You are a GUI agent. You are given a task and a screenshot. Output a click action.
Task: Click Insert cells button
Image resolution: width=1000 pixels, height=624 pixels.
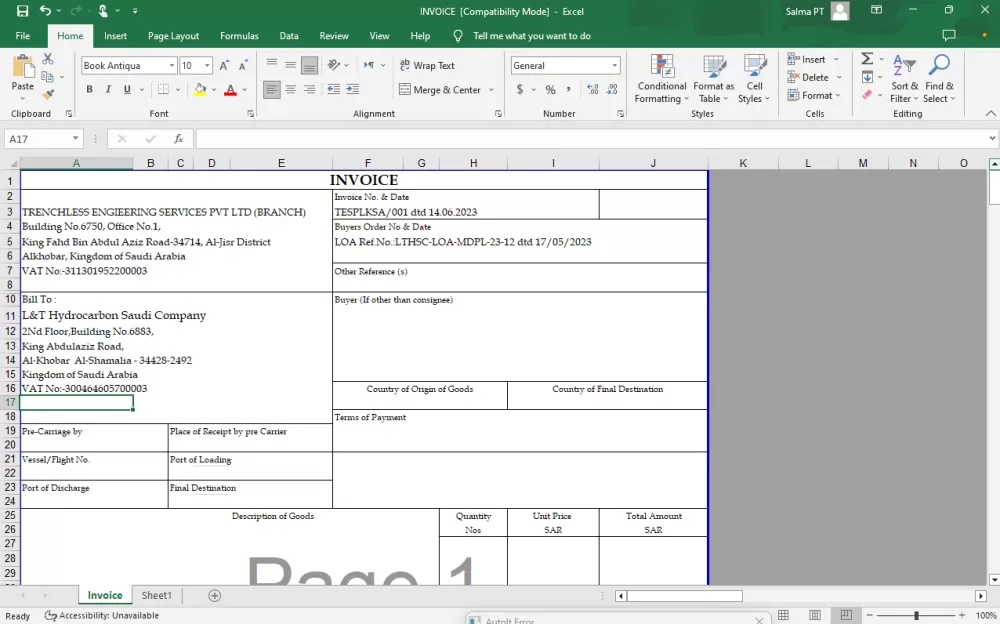807,59
